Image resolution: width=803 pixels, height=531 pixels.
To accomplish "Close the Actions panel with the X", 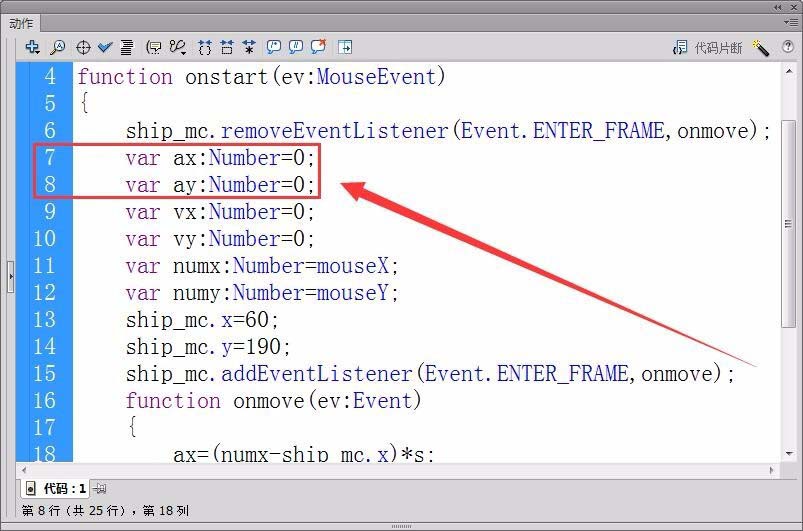I will click(x=794, y=7).
